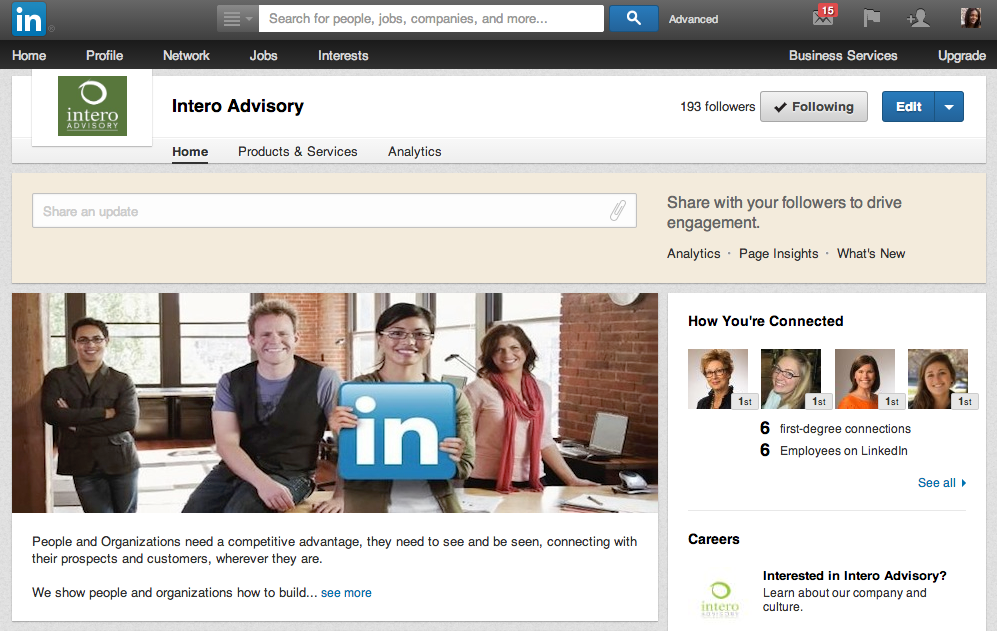View third connection in orange top photo

(x=865, y=378)
